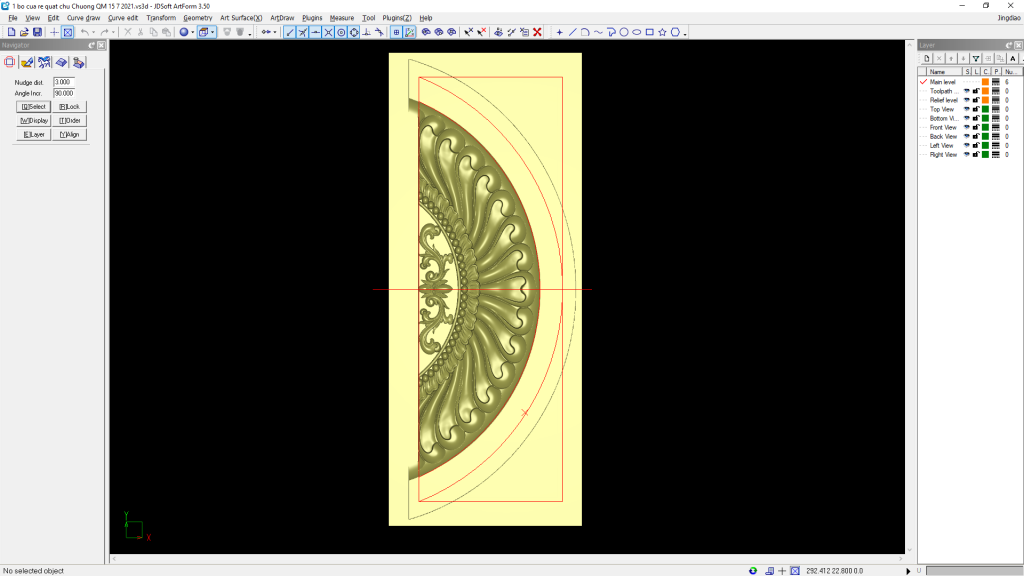Screen dimensions: 1024x576
Task: Open the Curve draw menu
Action: click(x=84, y=18)
